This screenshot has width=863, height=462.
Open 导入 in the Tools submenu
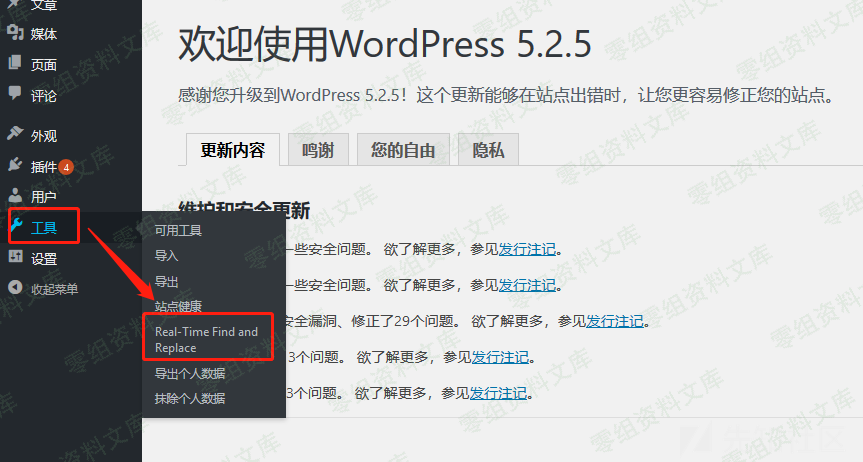(x=166, y=255)
